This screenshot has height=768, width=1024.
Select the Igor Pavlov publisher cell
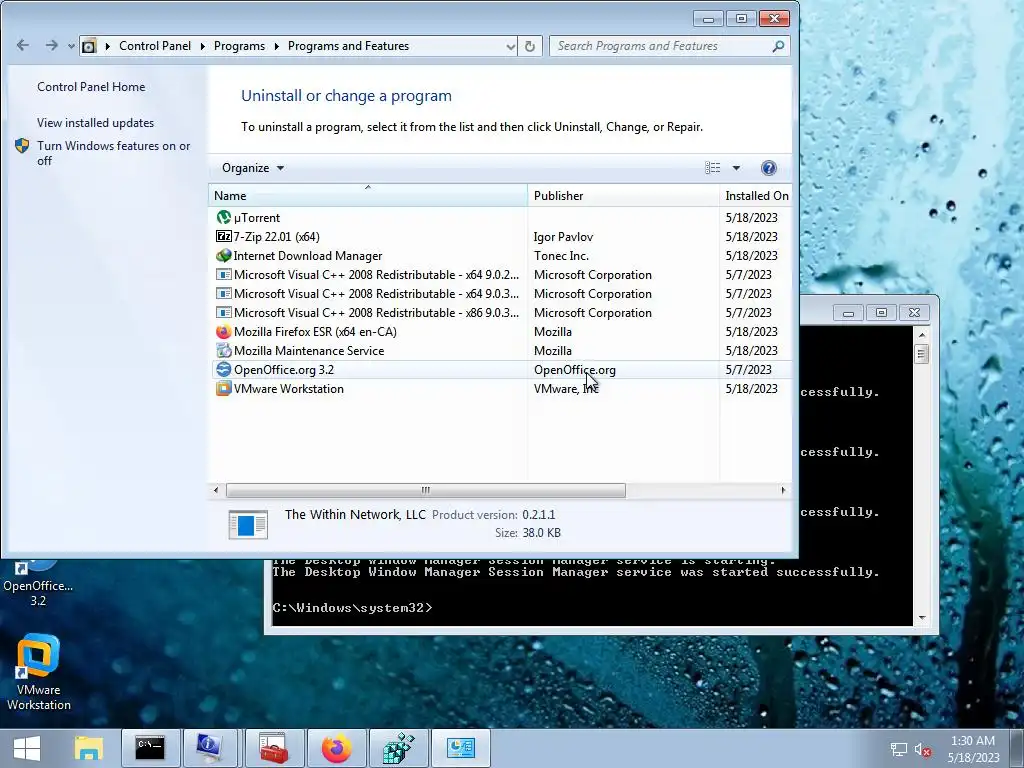[x=563, y=236]
